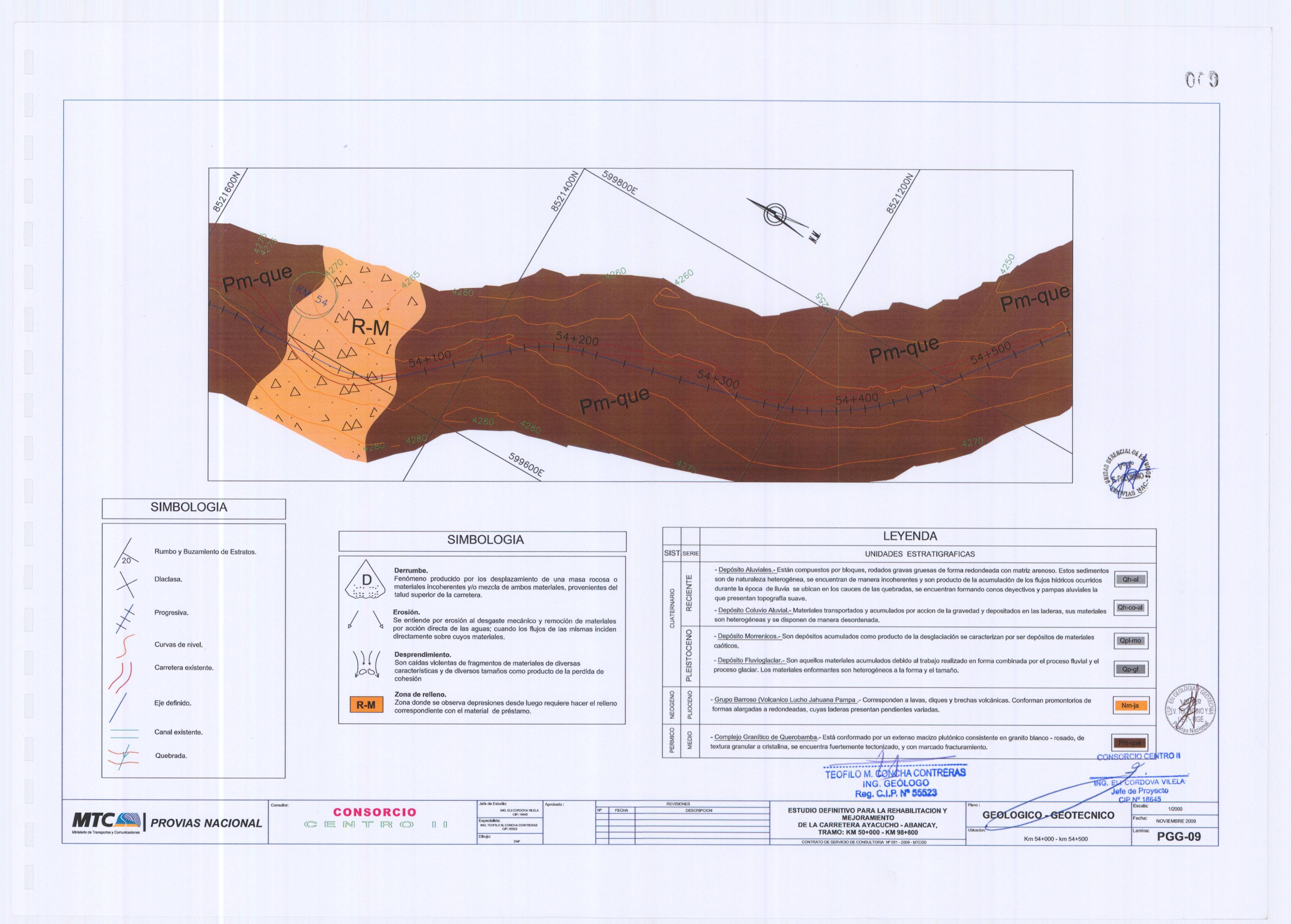Screen dimensions: 1291x924
Task: Select the Eje definido blue line symbol
Action: (x=118, y=707)
